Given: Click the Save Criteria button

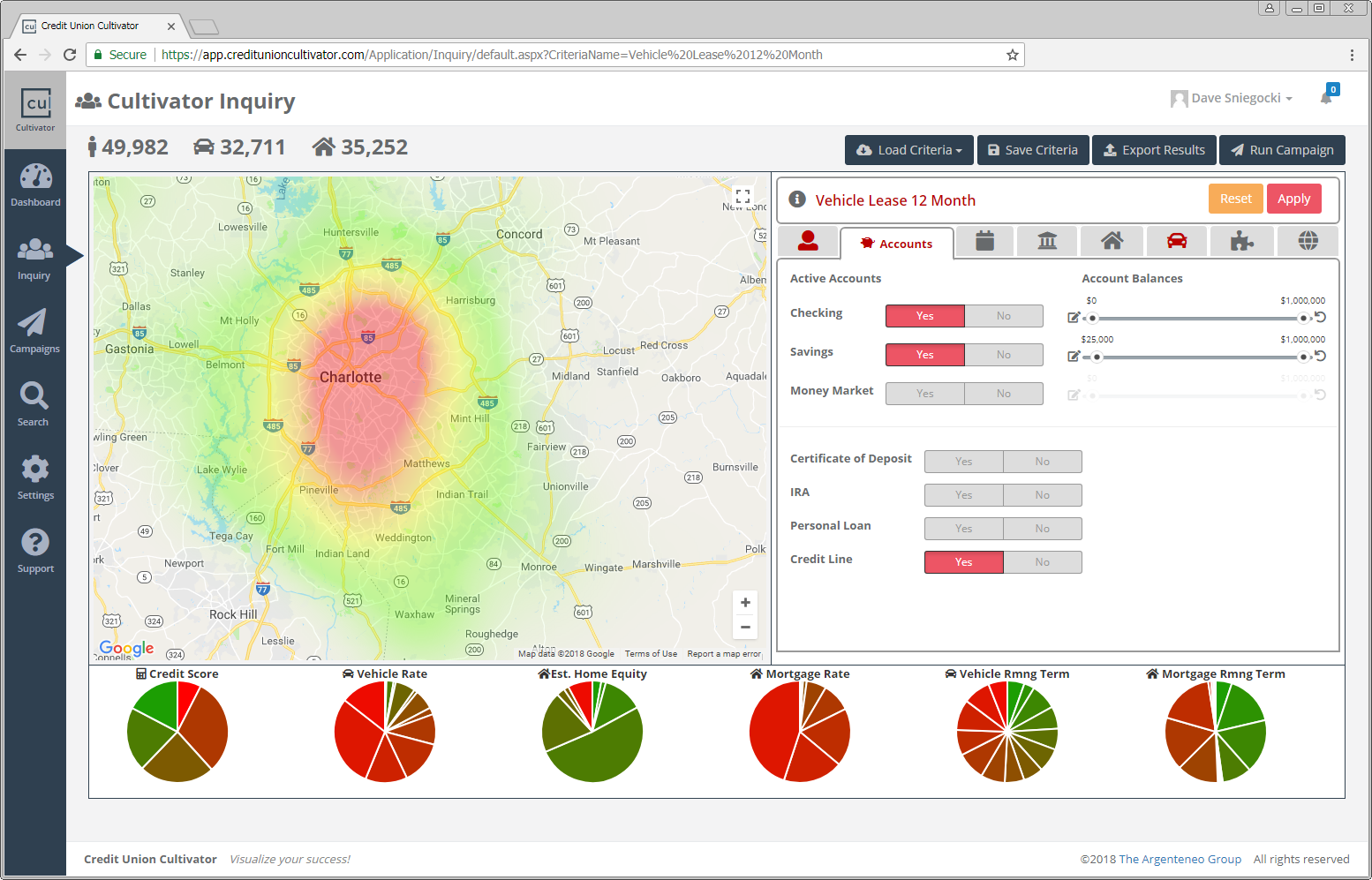Looking at the screenshot, I should tap(1033, 150).
